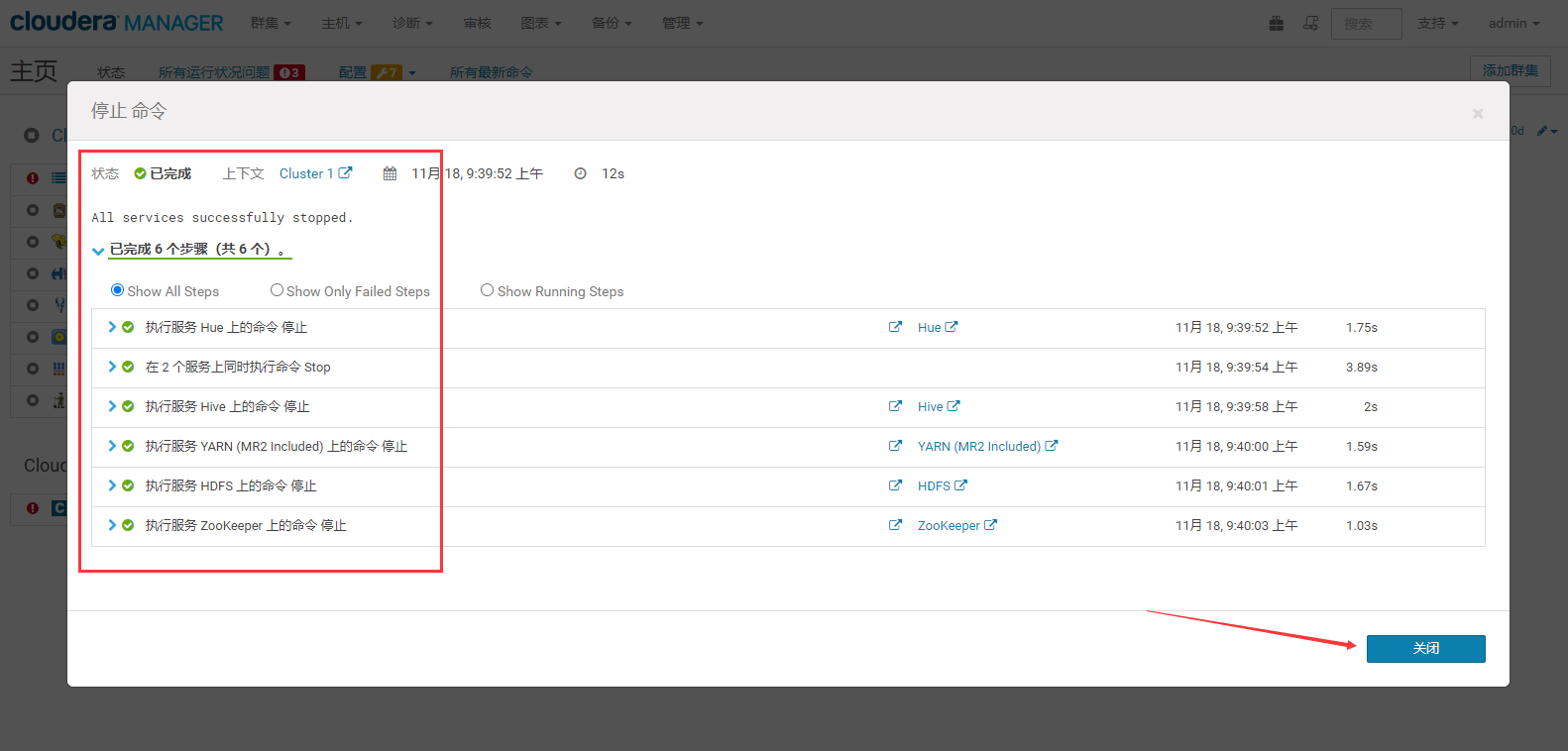
Task: Open step details link icon in ZooKeeper row
Action: click(895, 525)
